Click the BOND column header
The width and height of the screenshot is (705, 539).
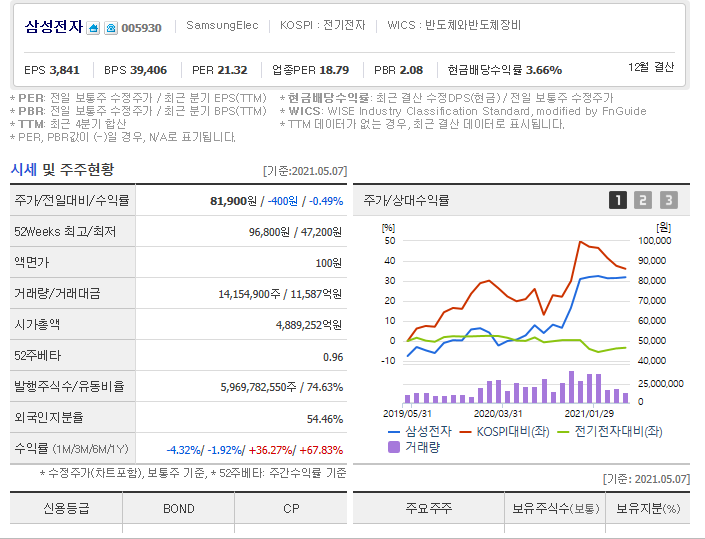[x=178, y=508]
